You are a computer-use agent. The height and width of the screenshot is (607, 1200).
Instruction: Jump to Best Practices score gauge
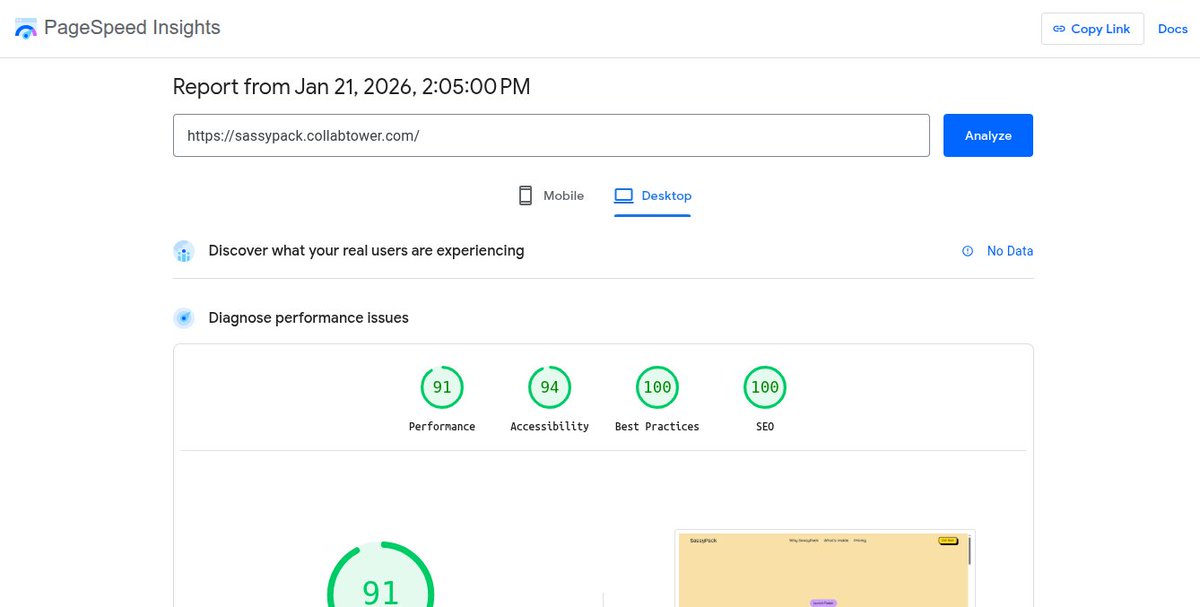(x=657, y=387)
